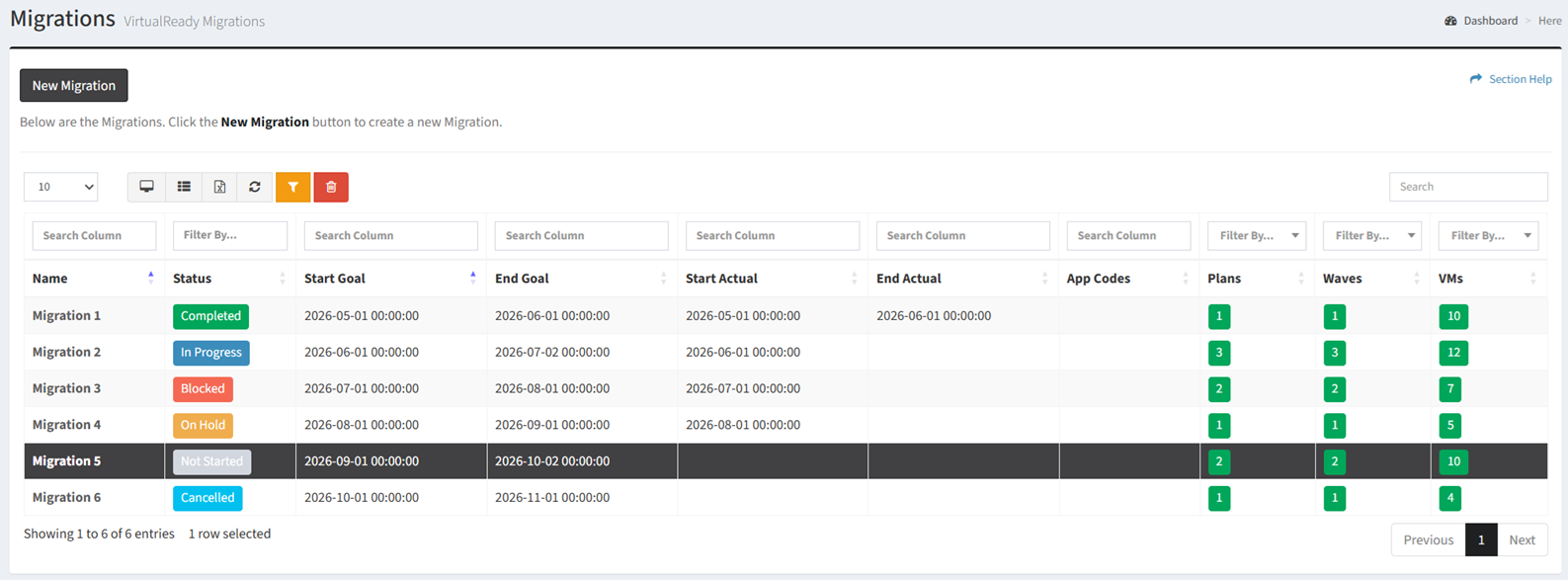Go to pagination page 1
Viewport: 1568px width, 580px height.
[x=1481, y=539]
